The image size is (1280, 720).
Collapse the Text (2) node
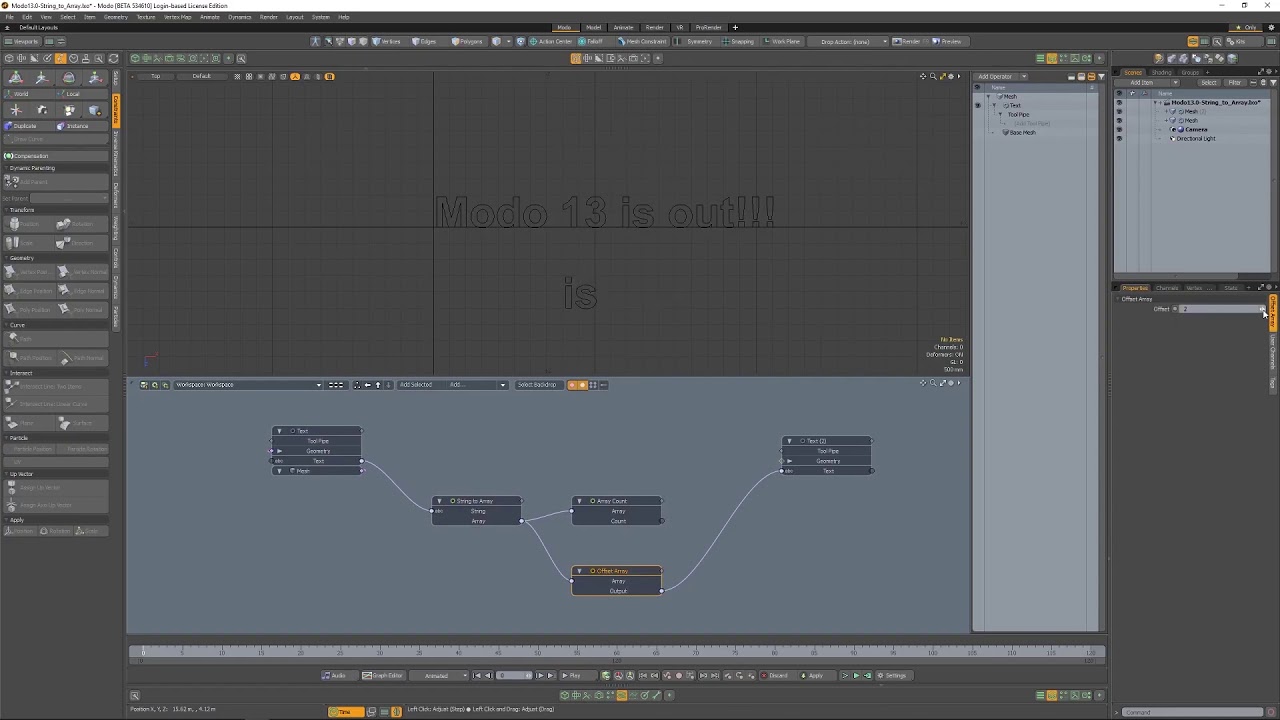[789, 441]
